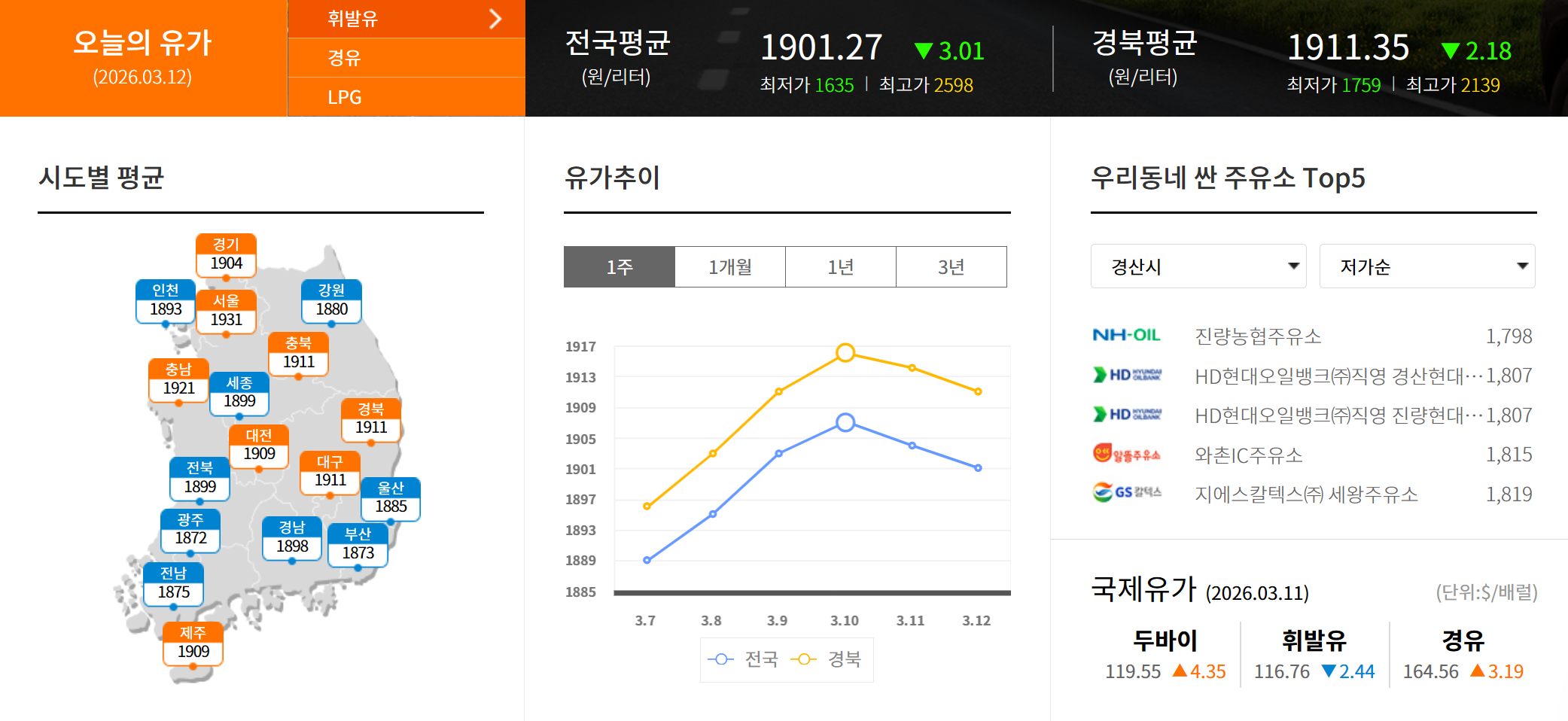Open 지에스칼텍스 세왕주유소 station link
The height and width of the screenshot is (721, 1568).
click(1307, 494)
